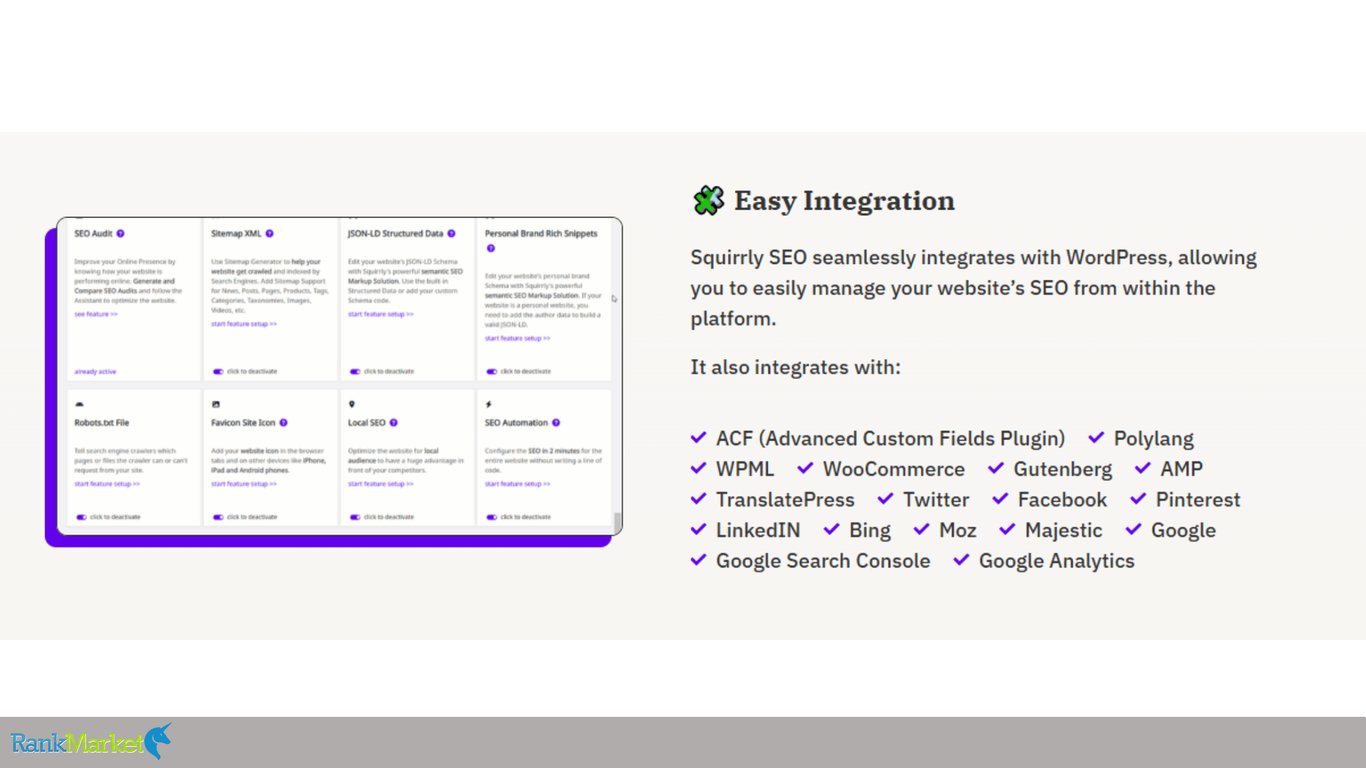Open the help icon beside Local SEO

coord(393,423)
